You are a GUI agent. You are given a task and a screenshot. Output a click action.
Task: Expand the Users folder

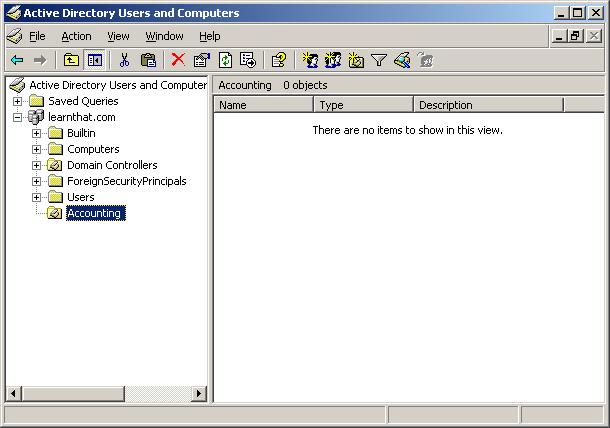coord(36,197)
